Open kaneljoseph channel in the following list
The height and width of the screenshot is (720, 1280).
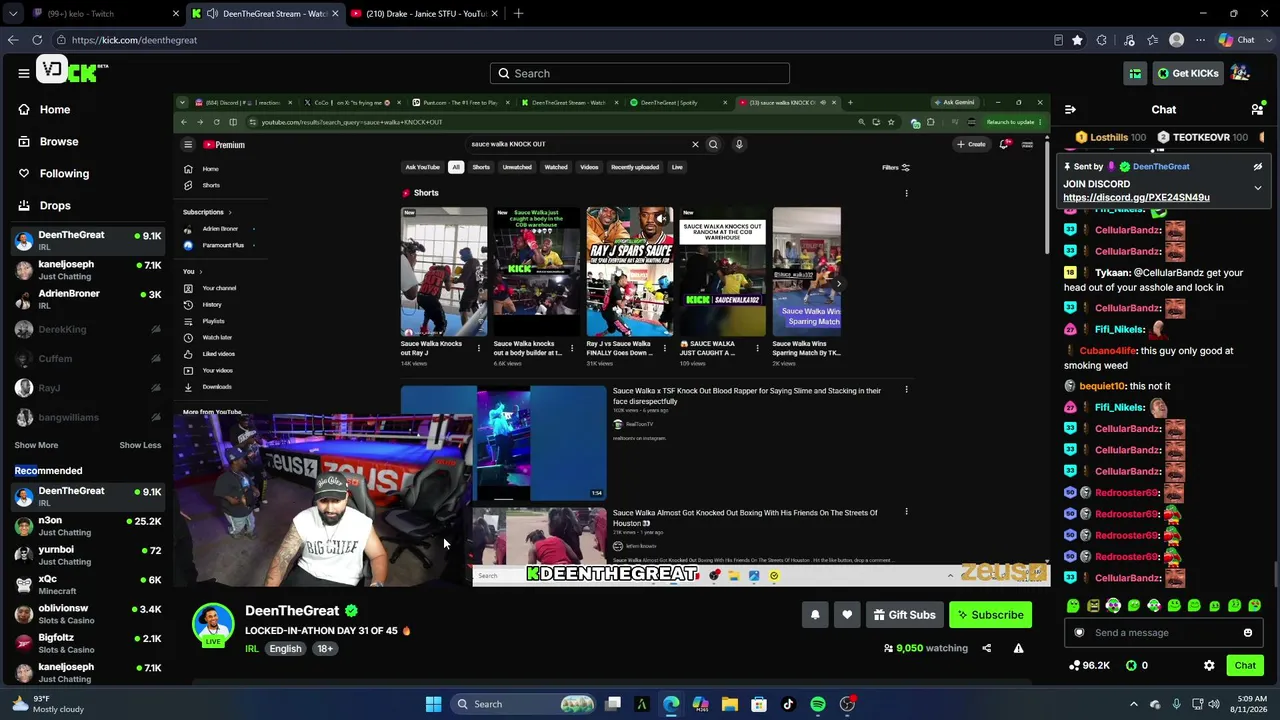pos(88,270)
